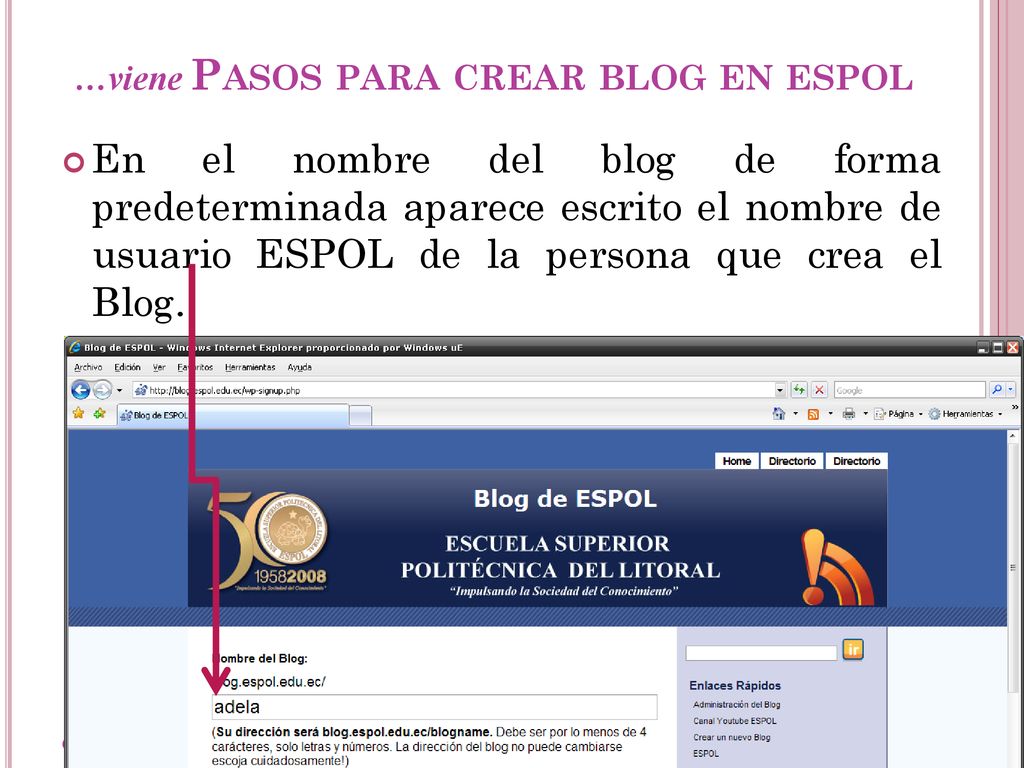Click the Internet Explorer title bar icon
The width and height of the screenshot is (1024, 768).
[75, 347]
